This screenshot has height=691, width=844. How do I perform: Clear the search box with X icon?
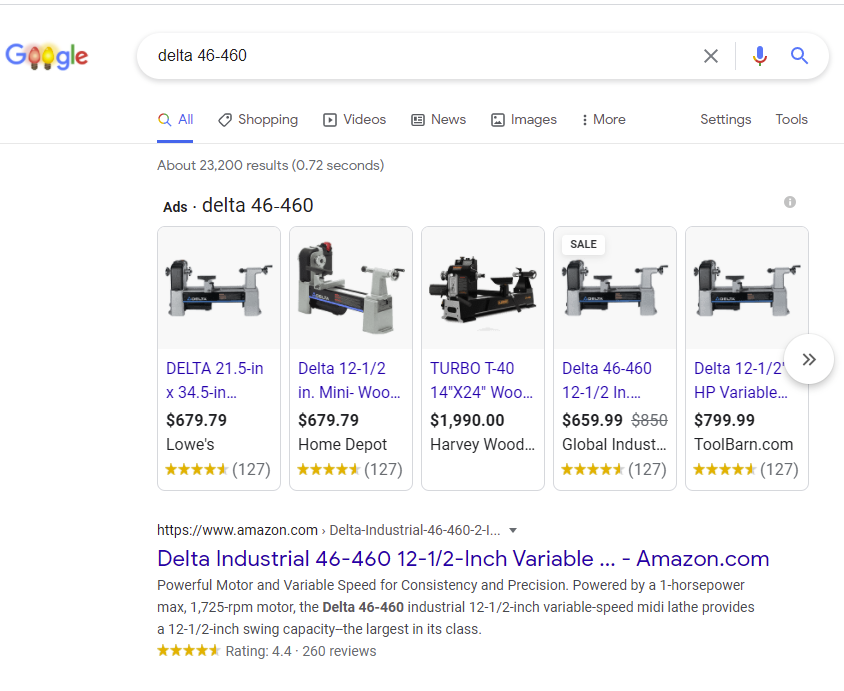[x=710, y=56]
